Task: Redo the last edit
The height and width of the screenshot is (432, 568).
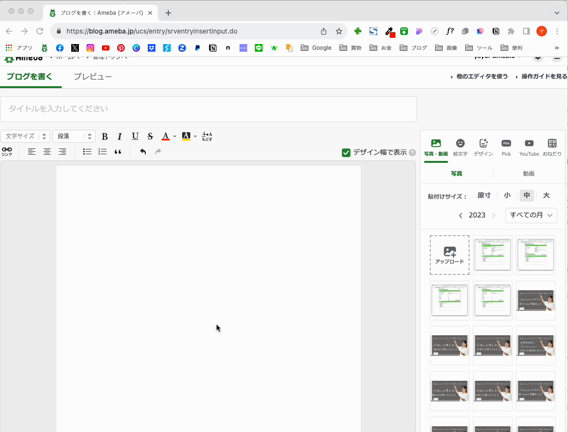Action: [158, 152]
